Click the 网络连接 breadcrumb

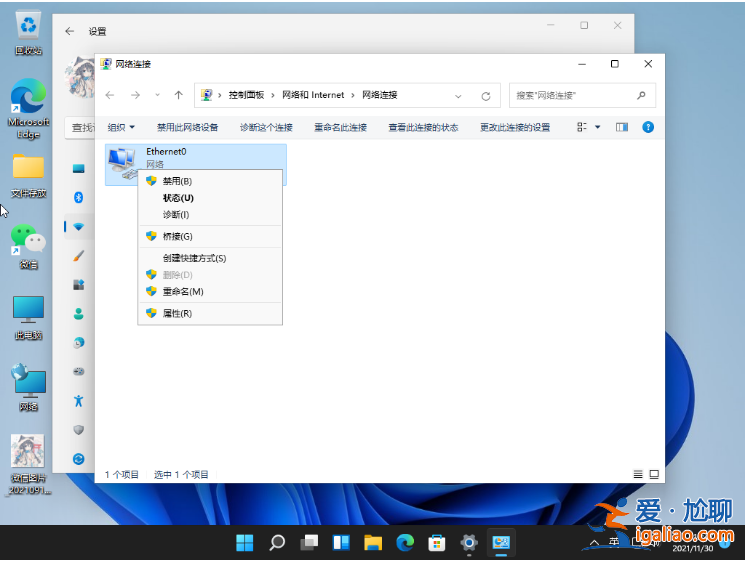(x=380, y=95)
